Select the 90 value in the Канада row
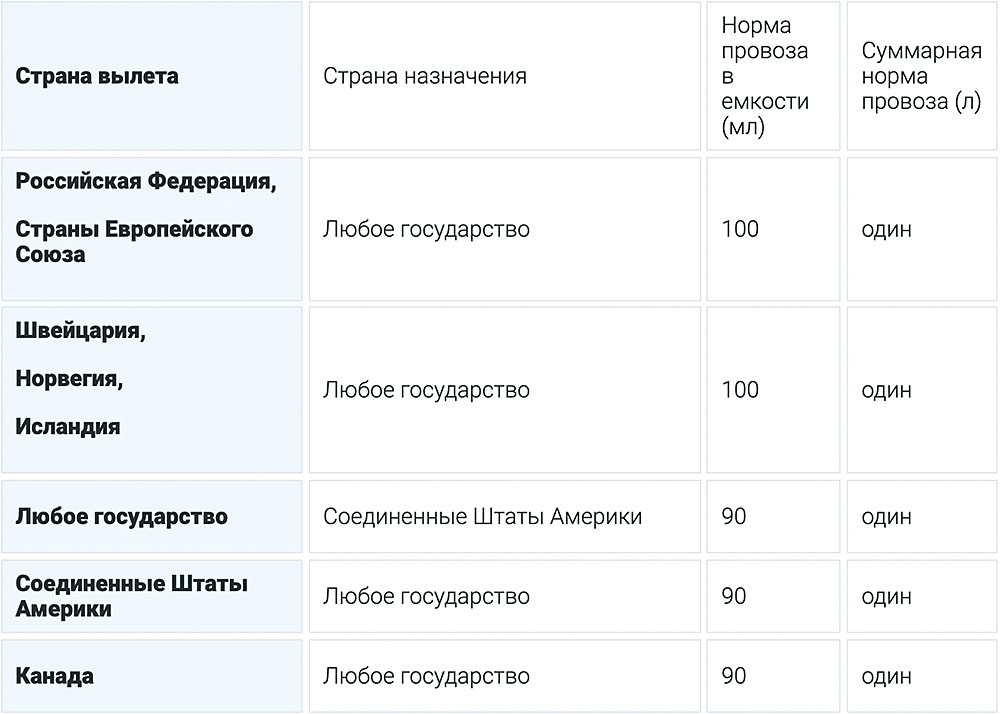1000x714 pixels. 734,676
